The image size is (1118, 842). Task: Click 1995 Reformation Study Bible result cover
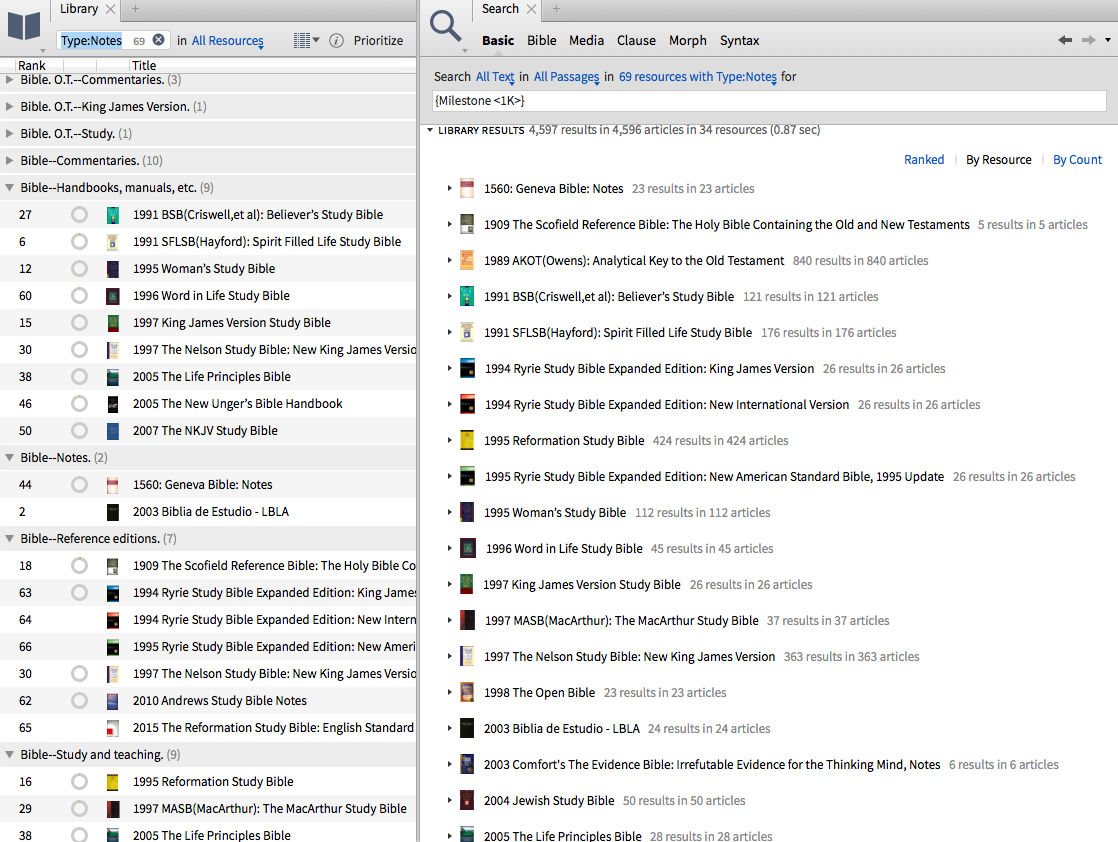pos(467,441)
